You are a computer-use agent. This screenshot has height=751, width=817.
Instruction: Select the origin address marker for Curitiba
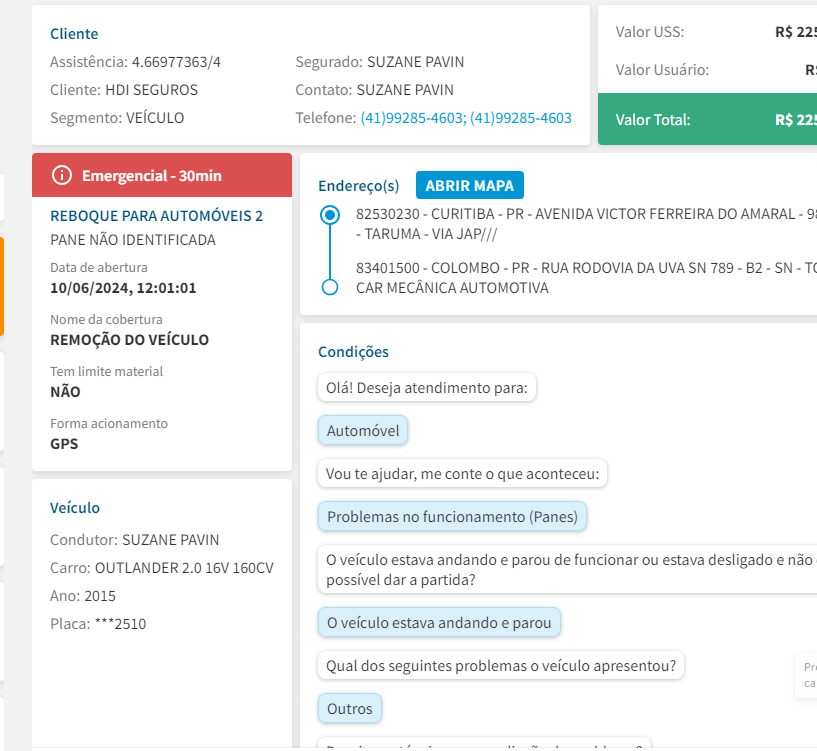pos(330,215)
